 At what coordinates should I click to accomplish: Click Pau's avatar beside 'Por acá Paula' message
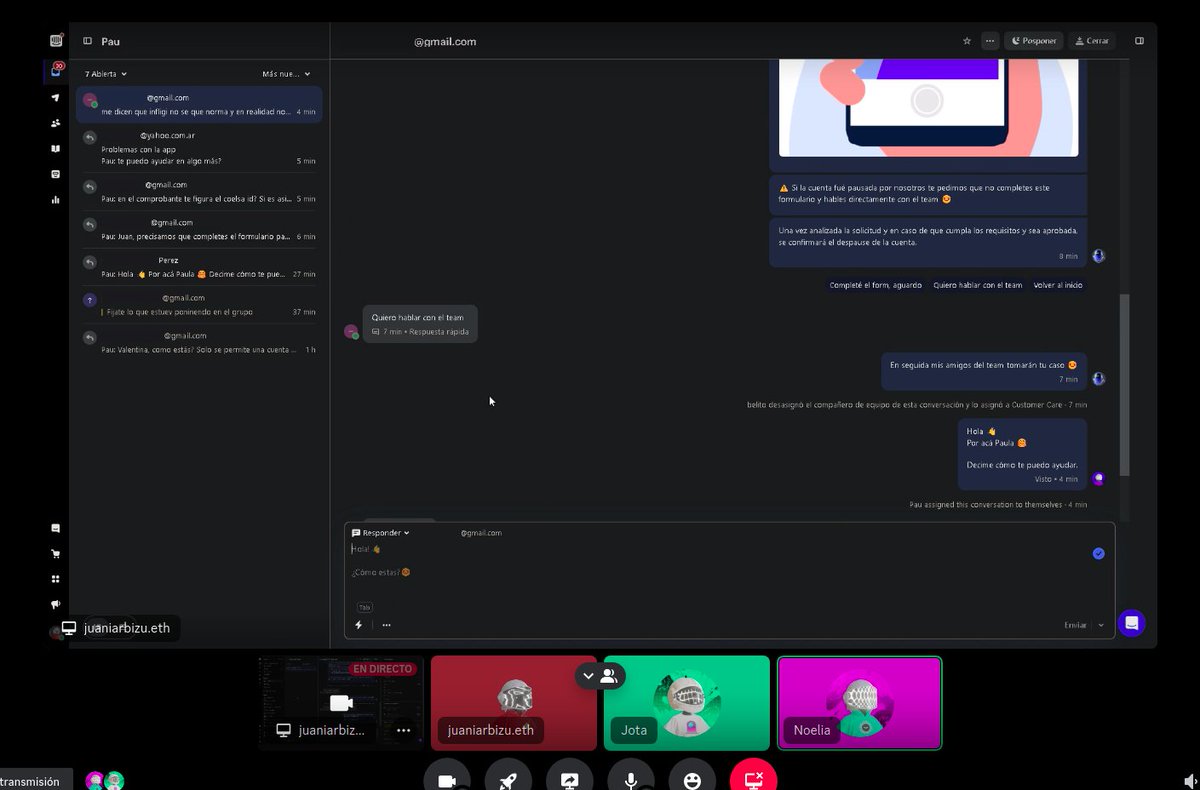point(1099,478)
